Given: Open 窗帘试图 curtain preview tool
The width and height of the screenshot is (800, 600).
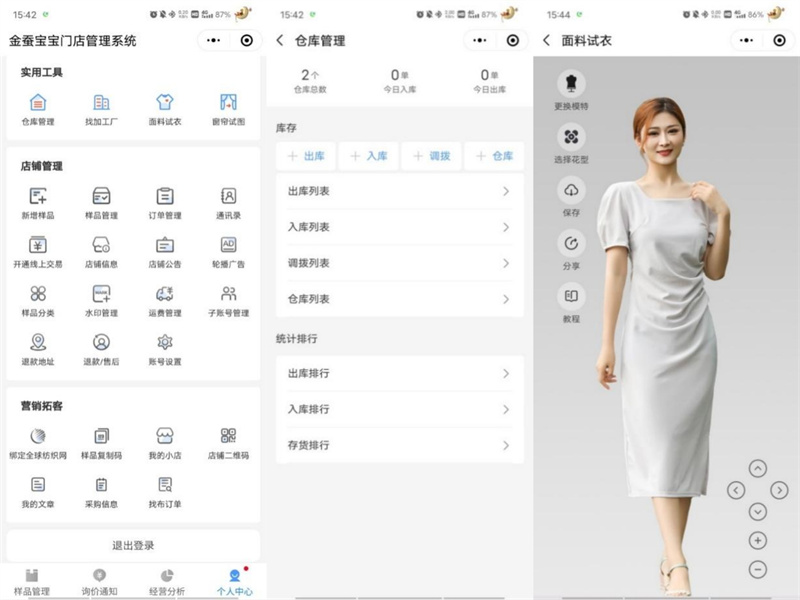Looking at the screenshot, I should click(228, 103).
